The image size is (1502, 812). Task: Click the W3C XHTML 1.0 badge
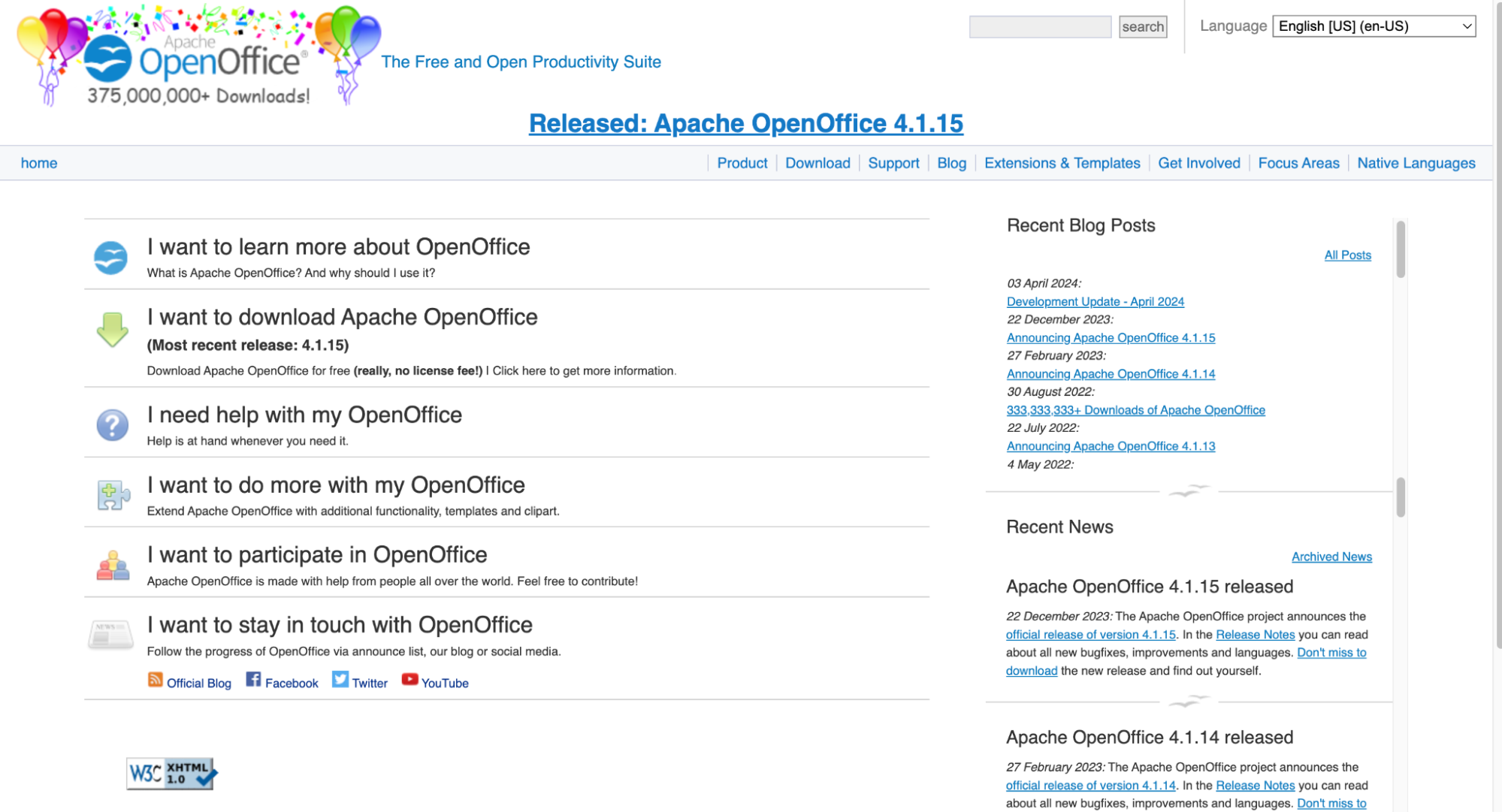point(172,774)
